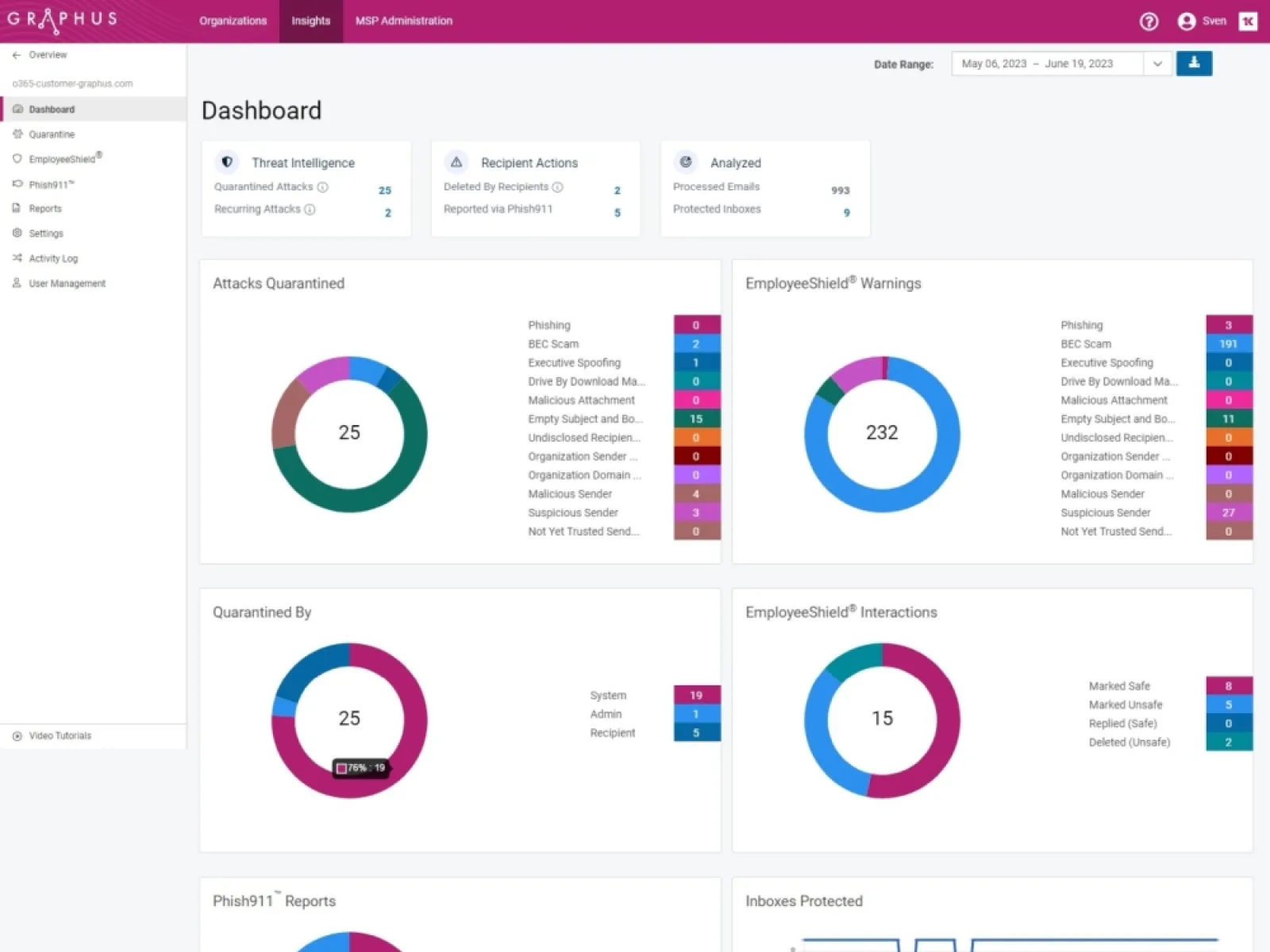Click Protected Inboxes count 9
This screenshot has height=952, width=1270.
pyautogui.click(x=847, y=213)
